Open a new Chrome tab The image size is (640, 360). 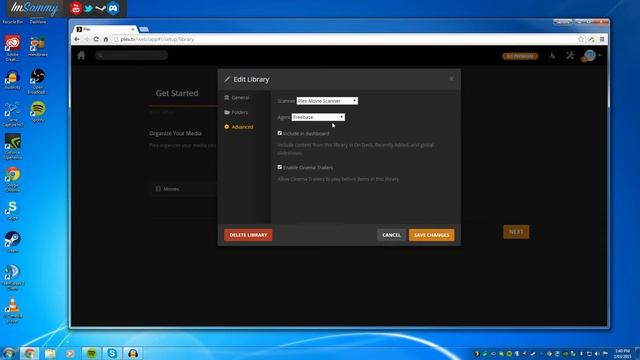point(144,29)
